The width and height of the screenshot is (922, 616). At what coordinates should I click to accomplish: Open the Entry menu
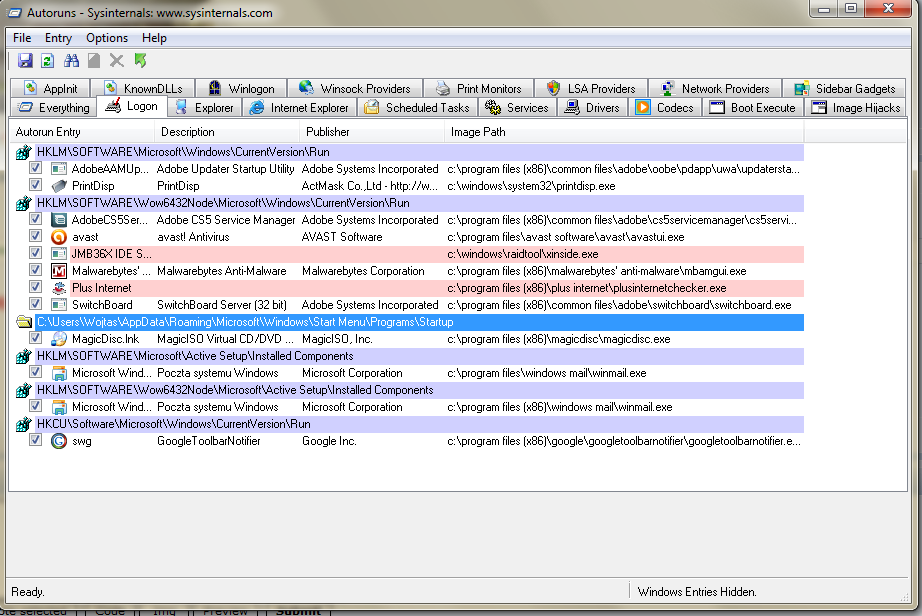coord(58,38)
